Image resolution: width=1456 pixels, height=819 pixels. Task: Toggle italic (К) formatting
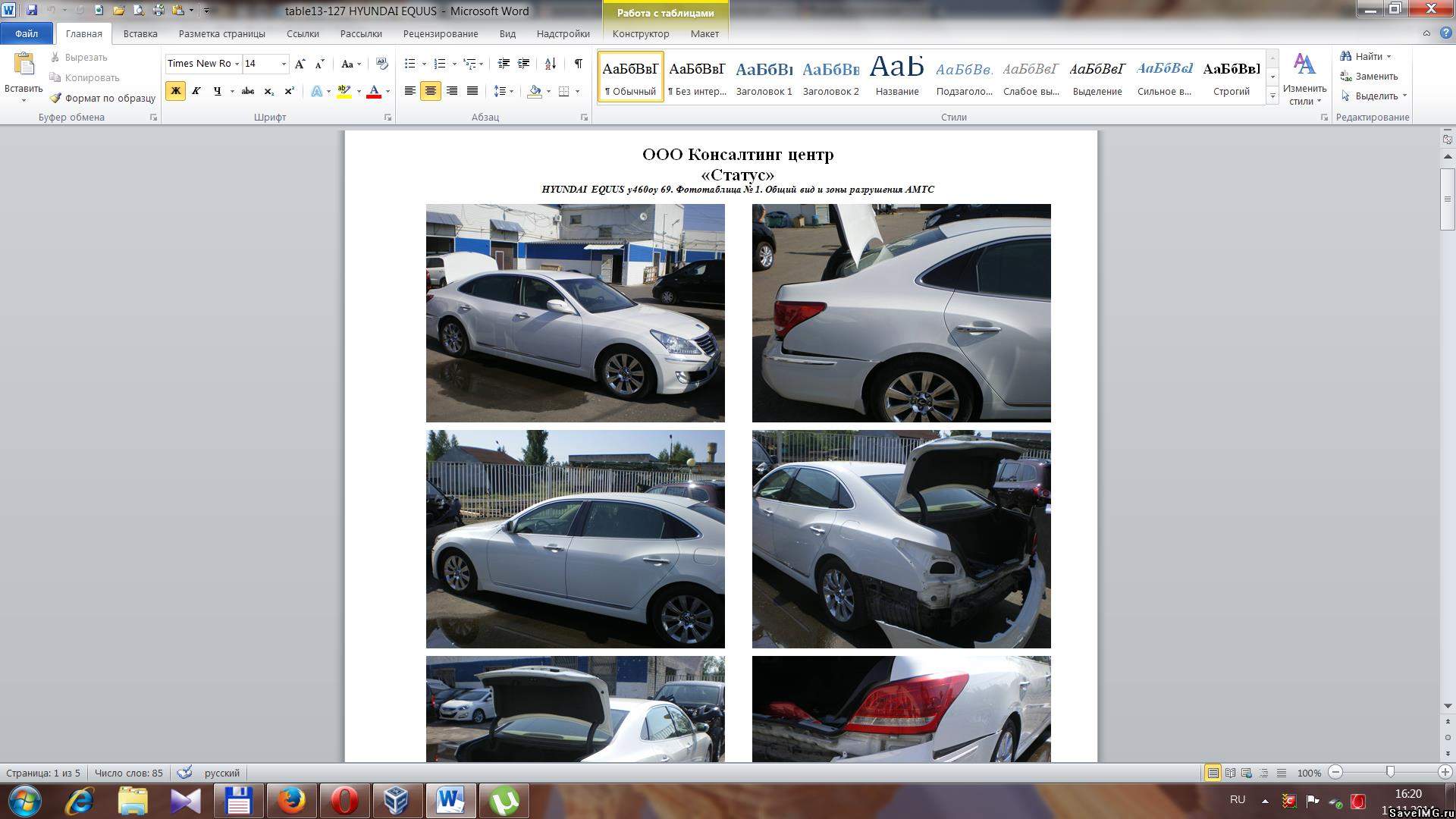196,91
